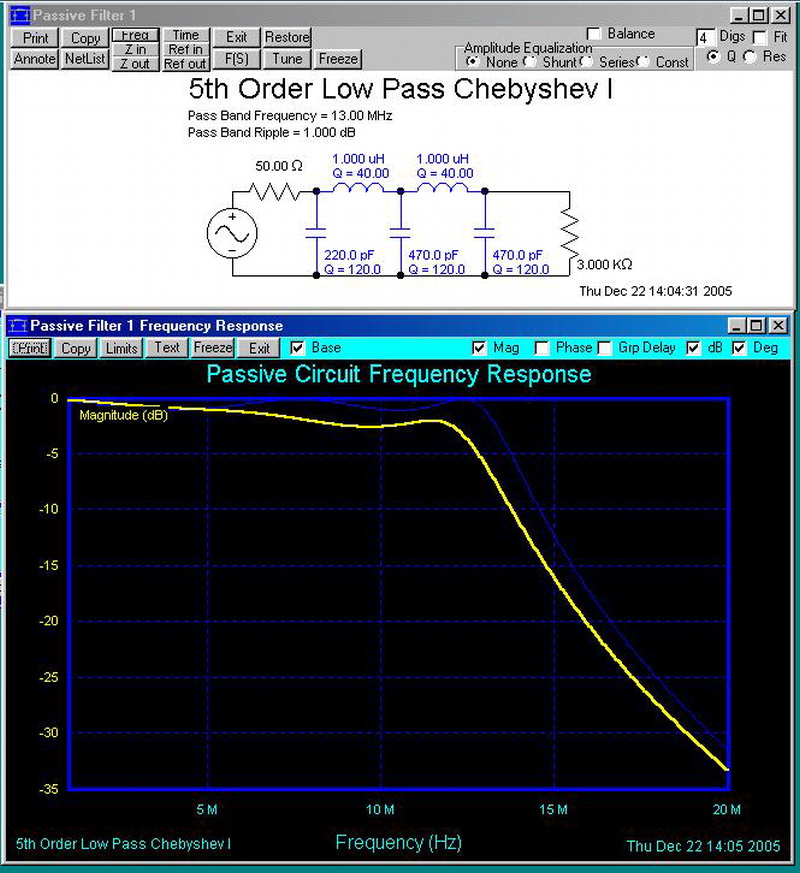
Task: Select the Freq analysis button
Action: click(x=135, y=35)
